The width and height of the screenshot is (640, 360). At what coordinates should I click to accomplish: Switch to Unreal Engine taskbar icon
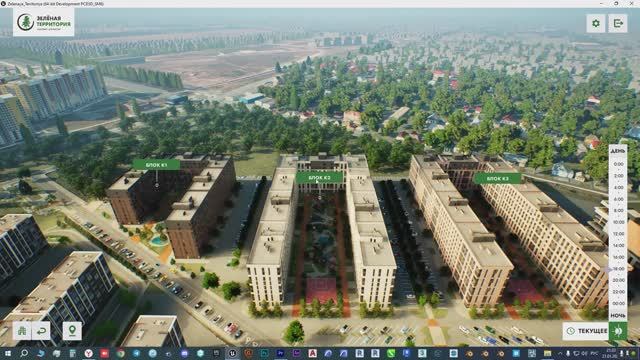232,353
